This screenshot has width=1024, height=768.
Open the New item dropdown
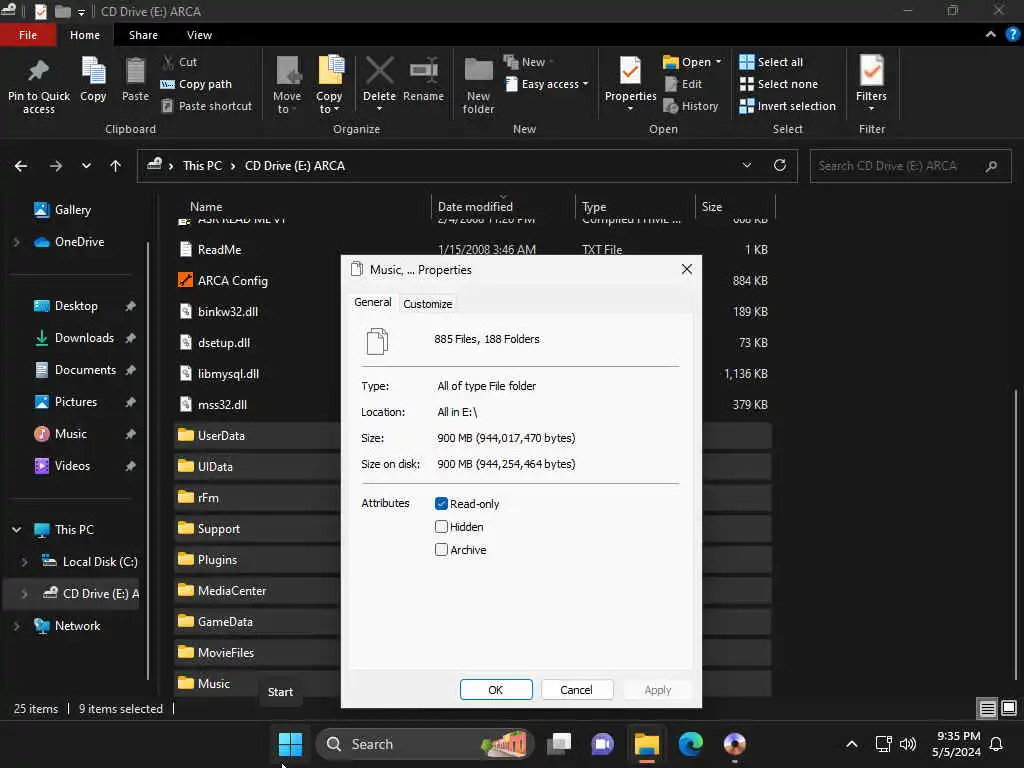click(528, 62)
